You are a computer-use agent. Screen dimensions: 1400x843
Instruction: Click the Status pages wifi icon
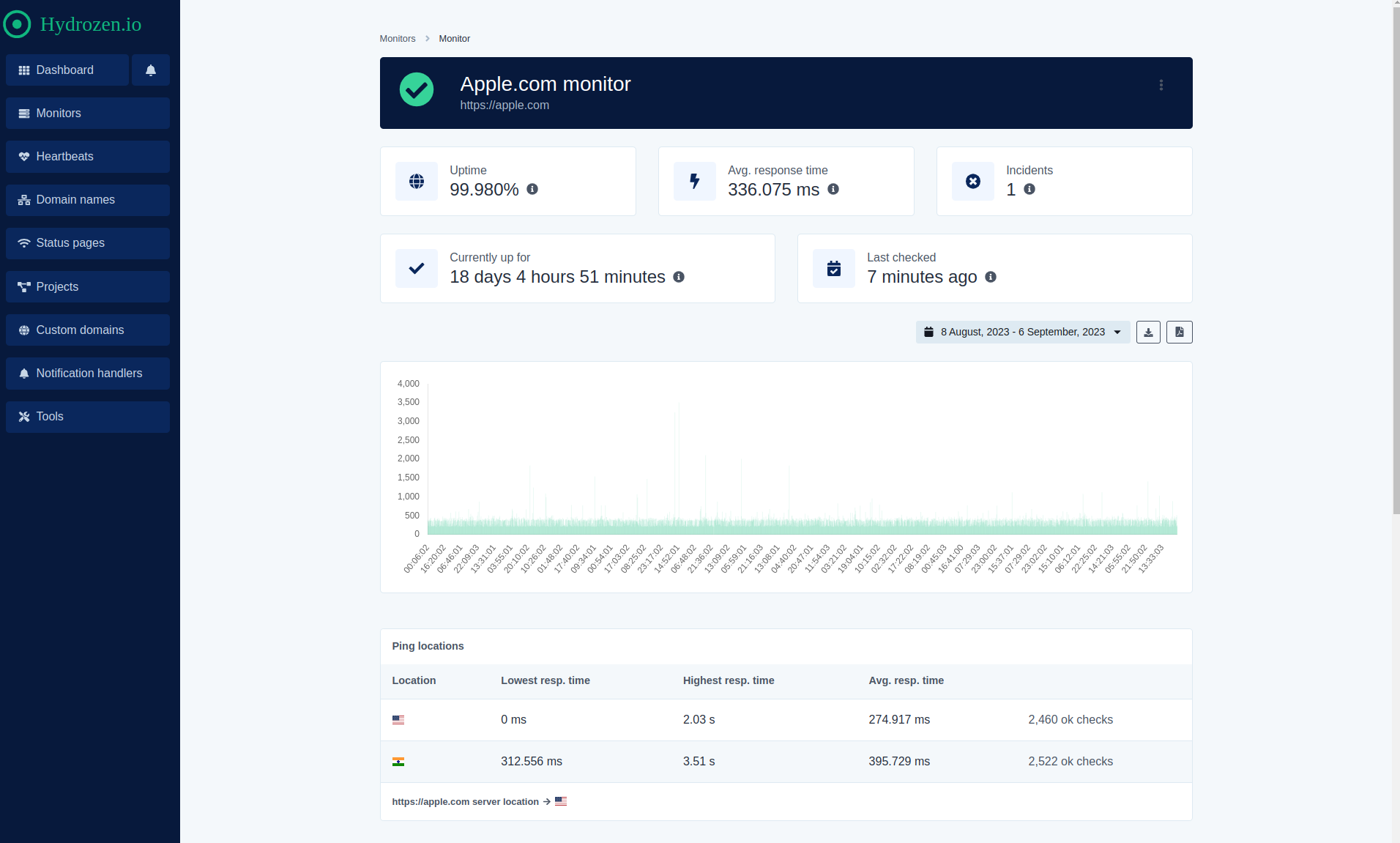point(24,243)
